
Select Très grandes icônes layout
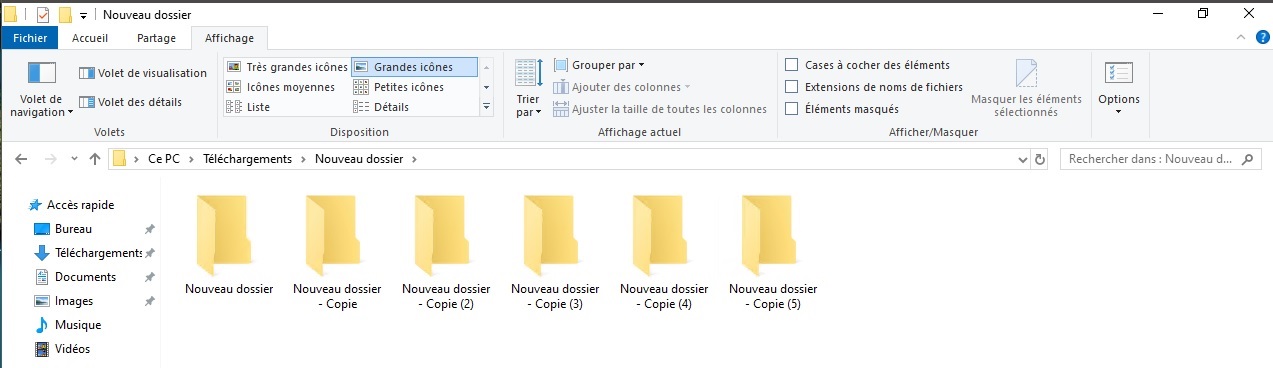point(287,67)
